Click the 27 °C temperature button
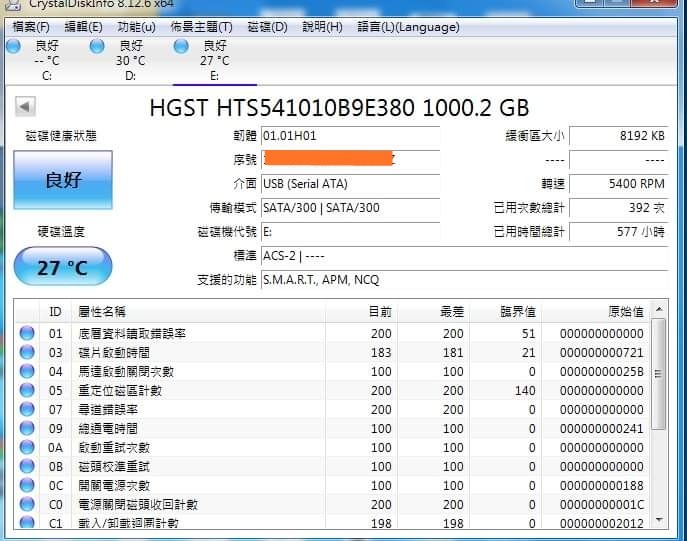 tap(63, 268)
